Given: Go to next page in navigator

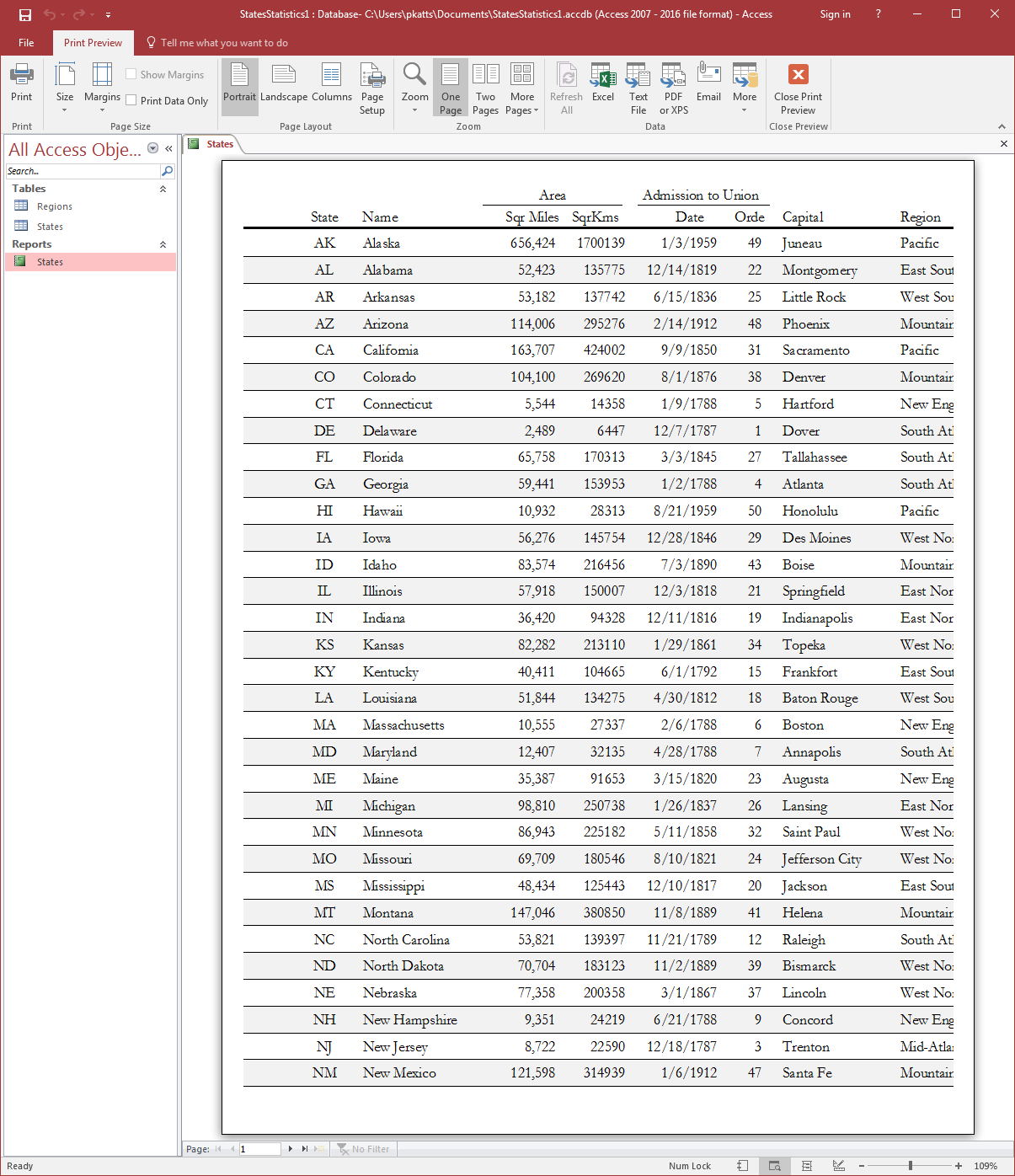Looking at the screenshot, I should pos(291,1149).
